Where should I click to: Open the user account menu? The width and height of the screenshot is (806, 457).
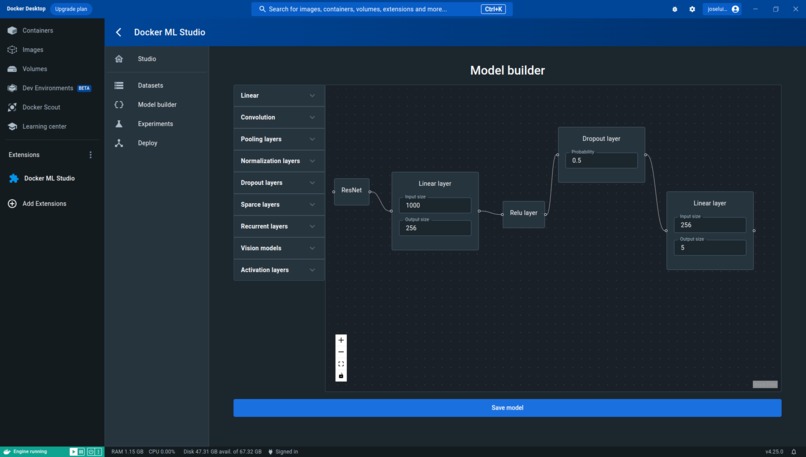(x=723, y=9)
